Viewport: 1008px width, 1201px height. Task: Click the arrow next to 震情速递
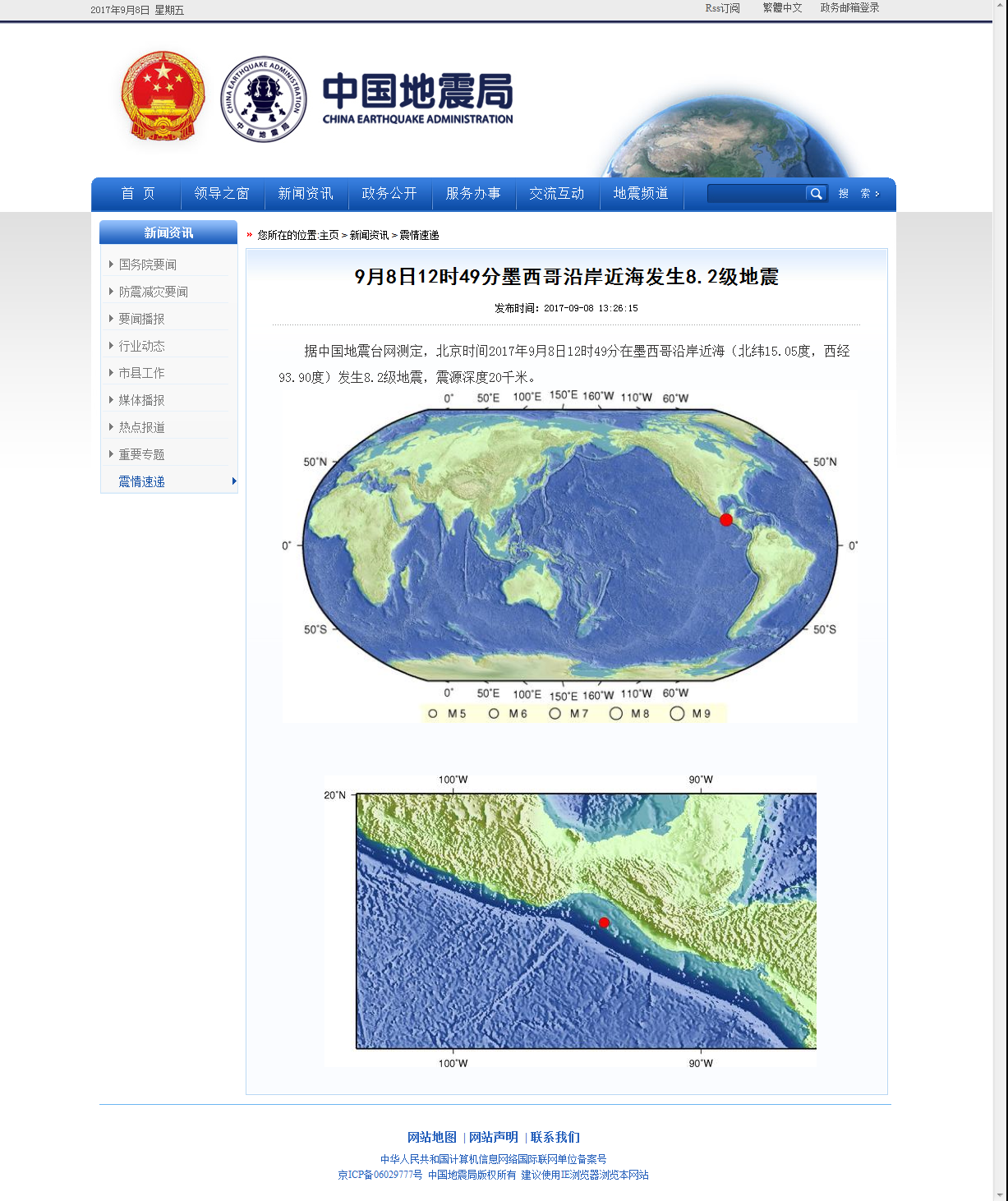click(x=234, y=481)
